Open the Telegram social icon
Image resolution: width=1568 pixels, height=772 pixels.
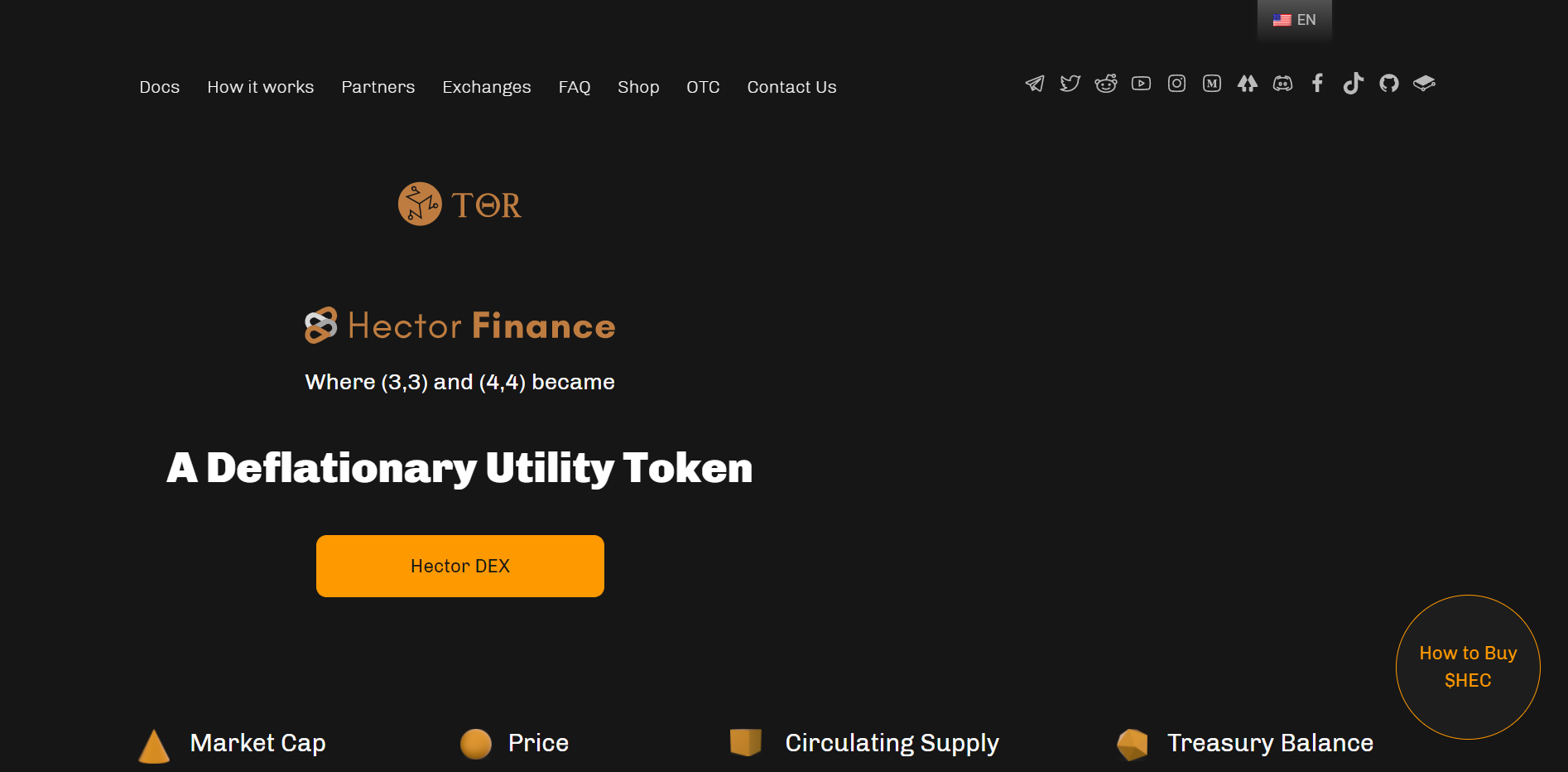1035,84
